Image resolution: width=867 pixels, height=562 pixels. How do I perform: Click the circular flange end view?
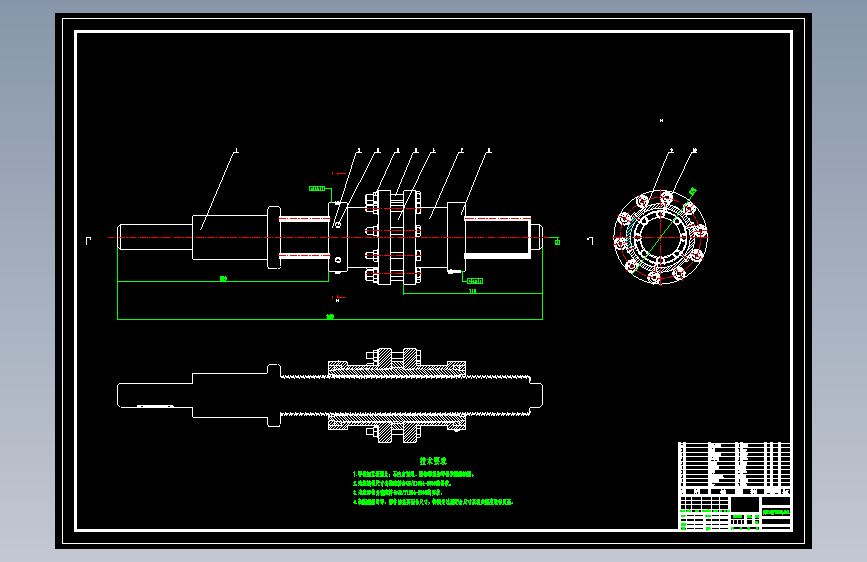[x=661, y=237]
